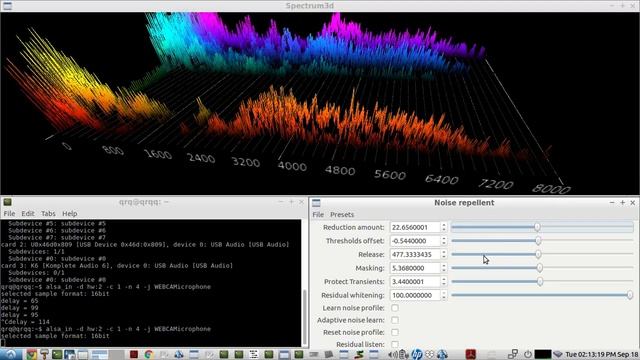Click the Masking slider handle
Screen dimensions: 640x360
[540, 268]
